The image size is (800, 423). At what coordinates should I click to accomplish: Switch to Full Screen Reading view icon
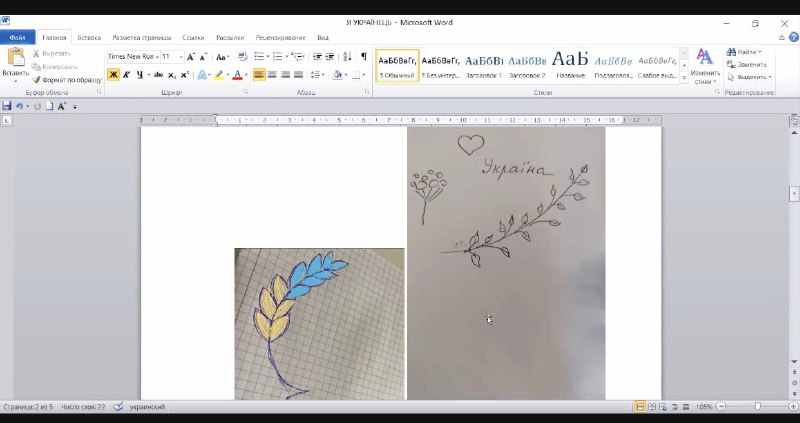tap(652, 407)
